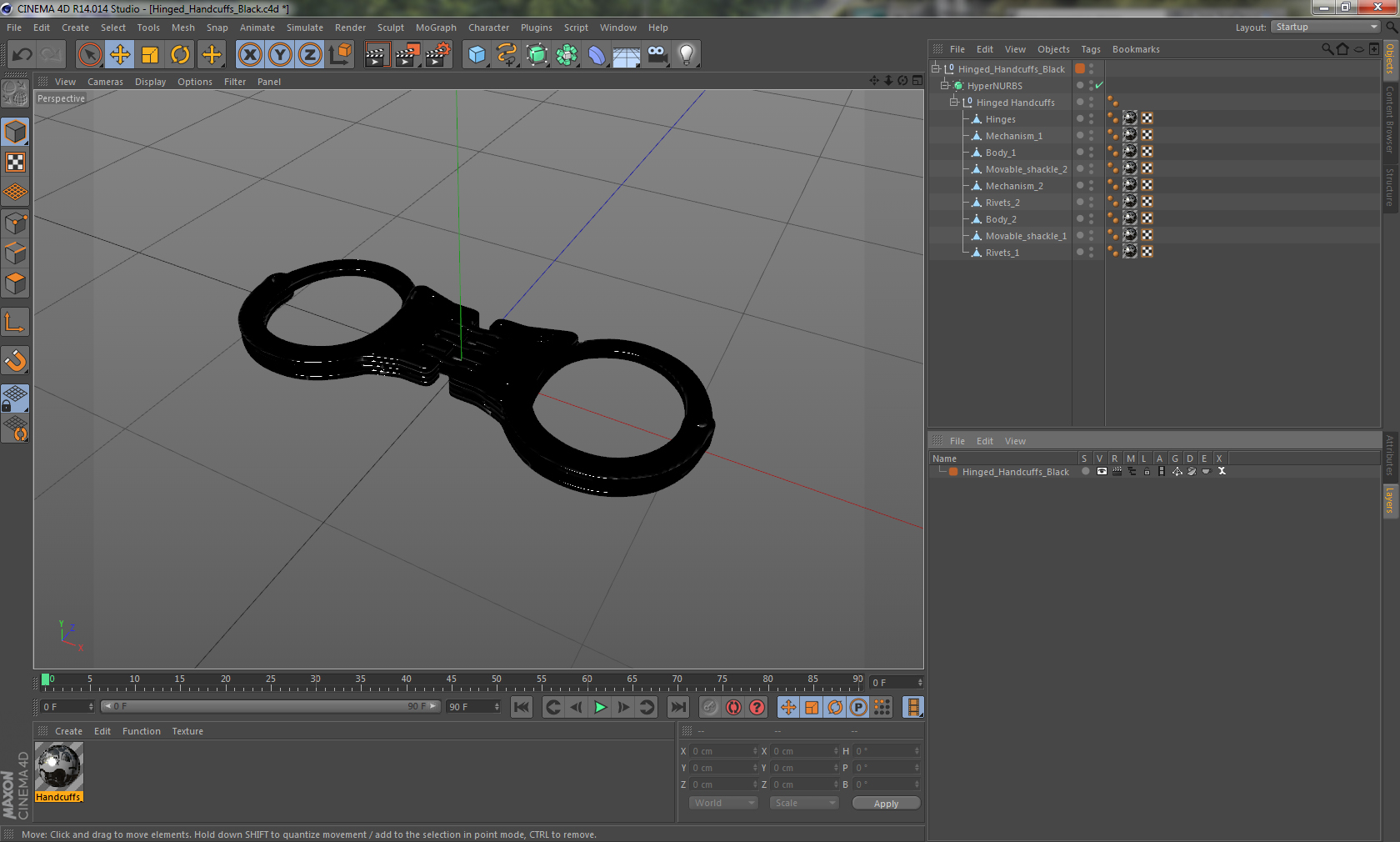Activate the Rotate tool
The image size is (1400, 842).
point(180,55)
